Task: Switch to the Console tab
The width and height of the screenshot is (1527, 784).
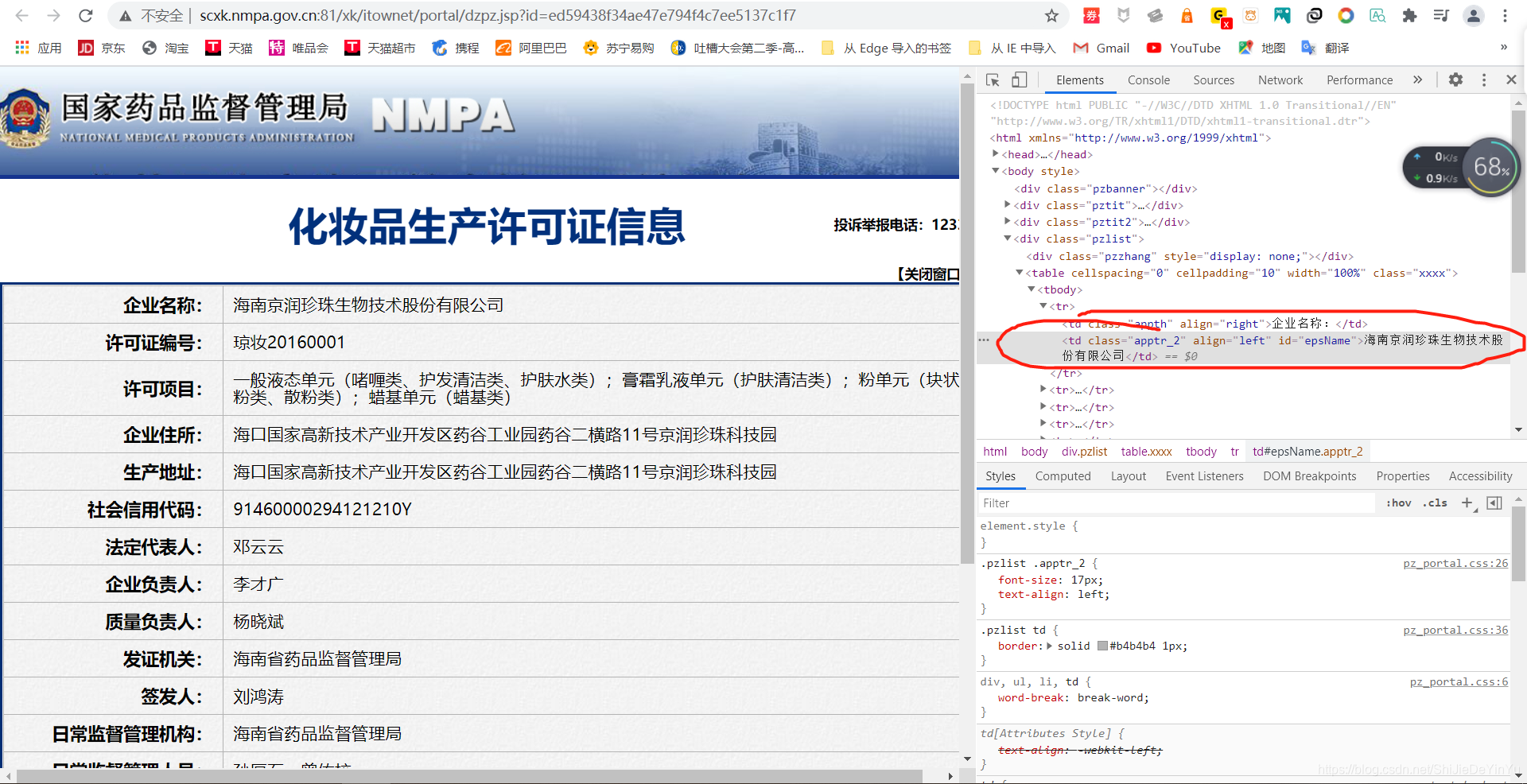Action: pyautogui.click(x=1148, y=80)
